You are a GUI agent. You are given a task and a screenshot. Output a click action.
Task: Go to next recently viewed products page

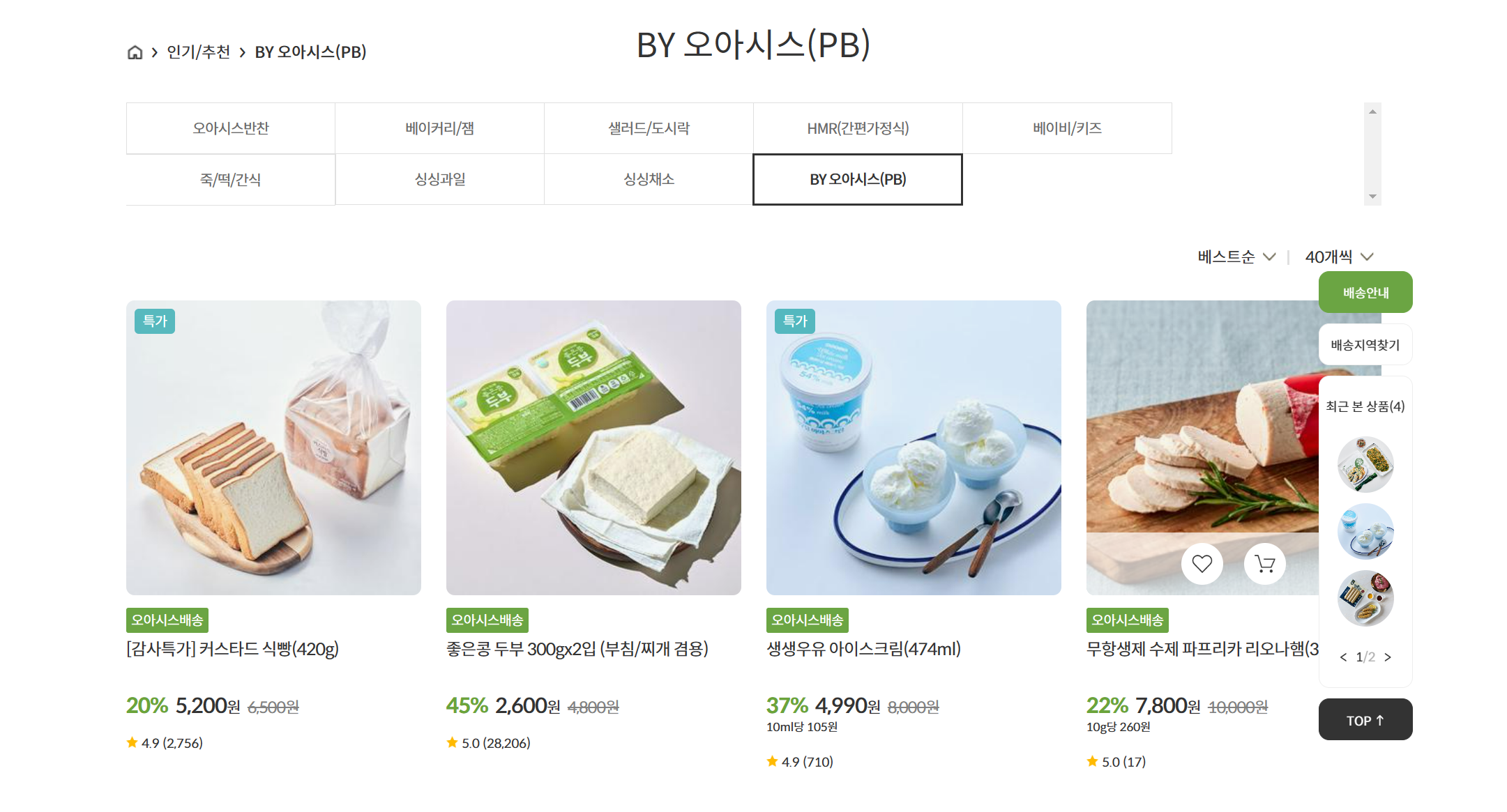1388,657
